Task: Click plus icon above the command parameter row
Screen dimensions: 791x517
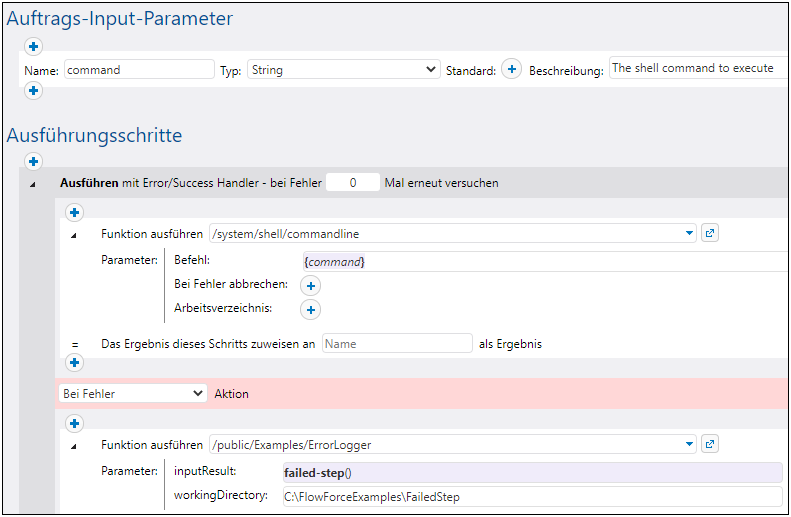Action: (x=33, y=46)
